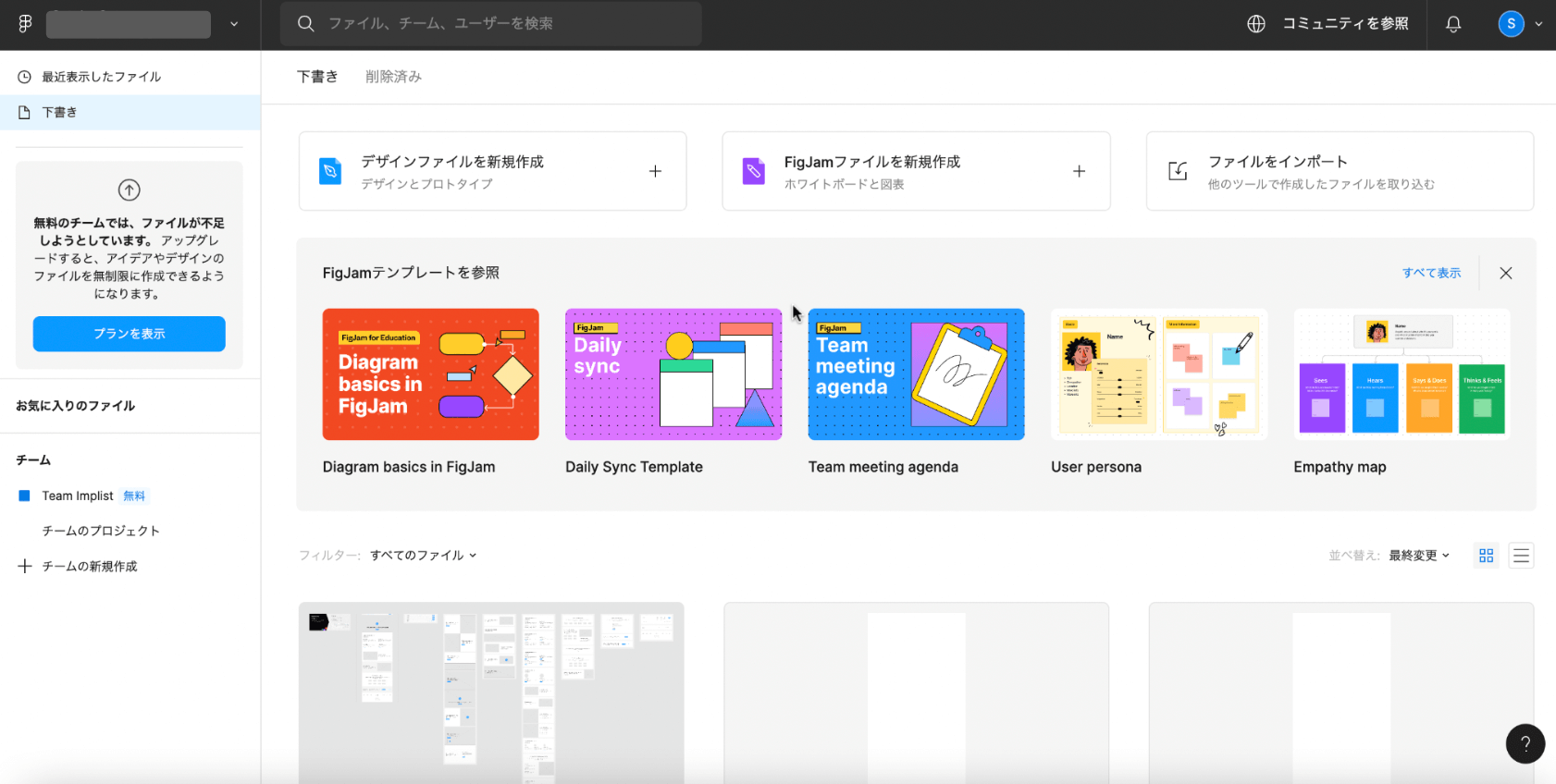1556x784 pixels.
Task: Open notifications bell
Action: [x=1453, y=24]
